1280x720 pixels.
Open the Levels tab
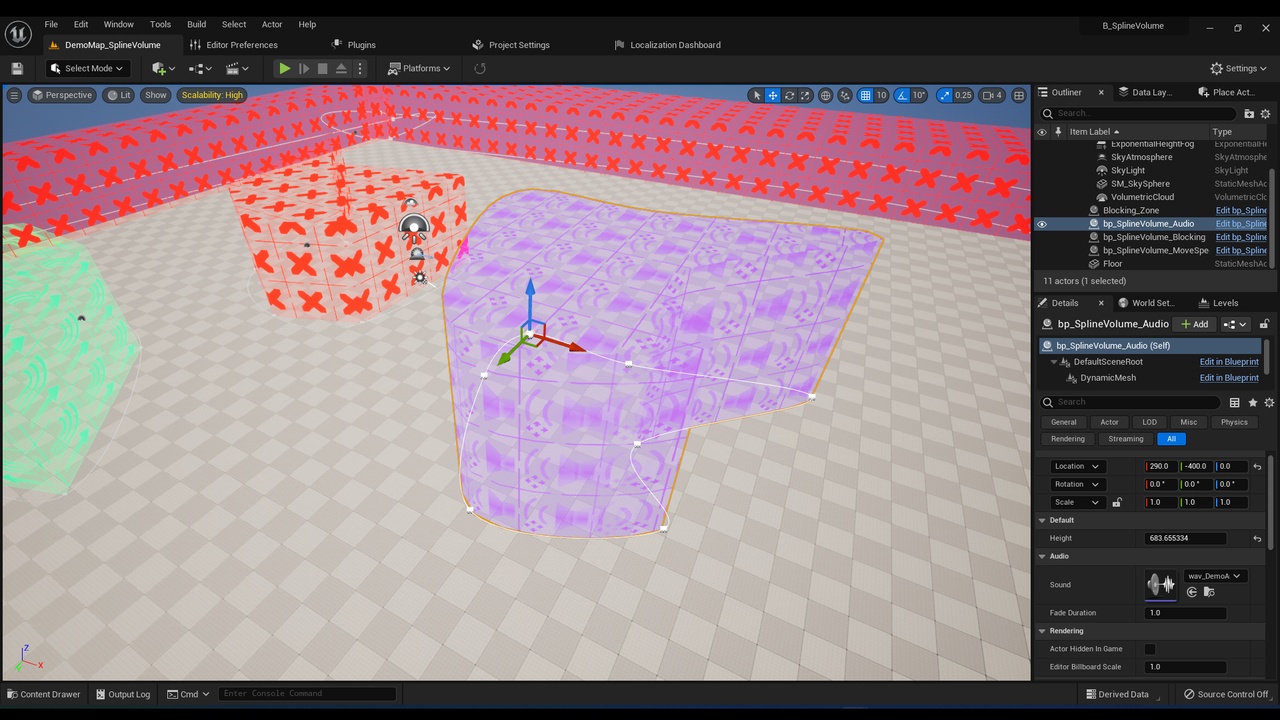1225,303
